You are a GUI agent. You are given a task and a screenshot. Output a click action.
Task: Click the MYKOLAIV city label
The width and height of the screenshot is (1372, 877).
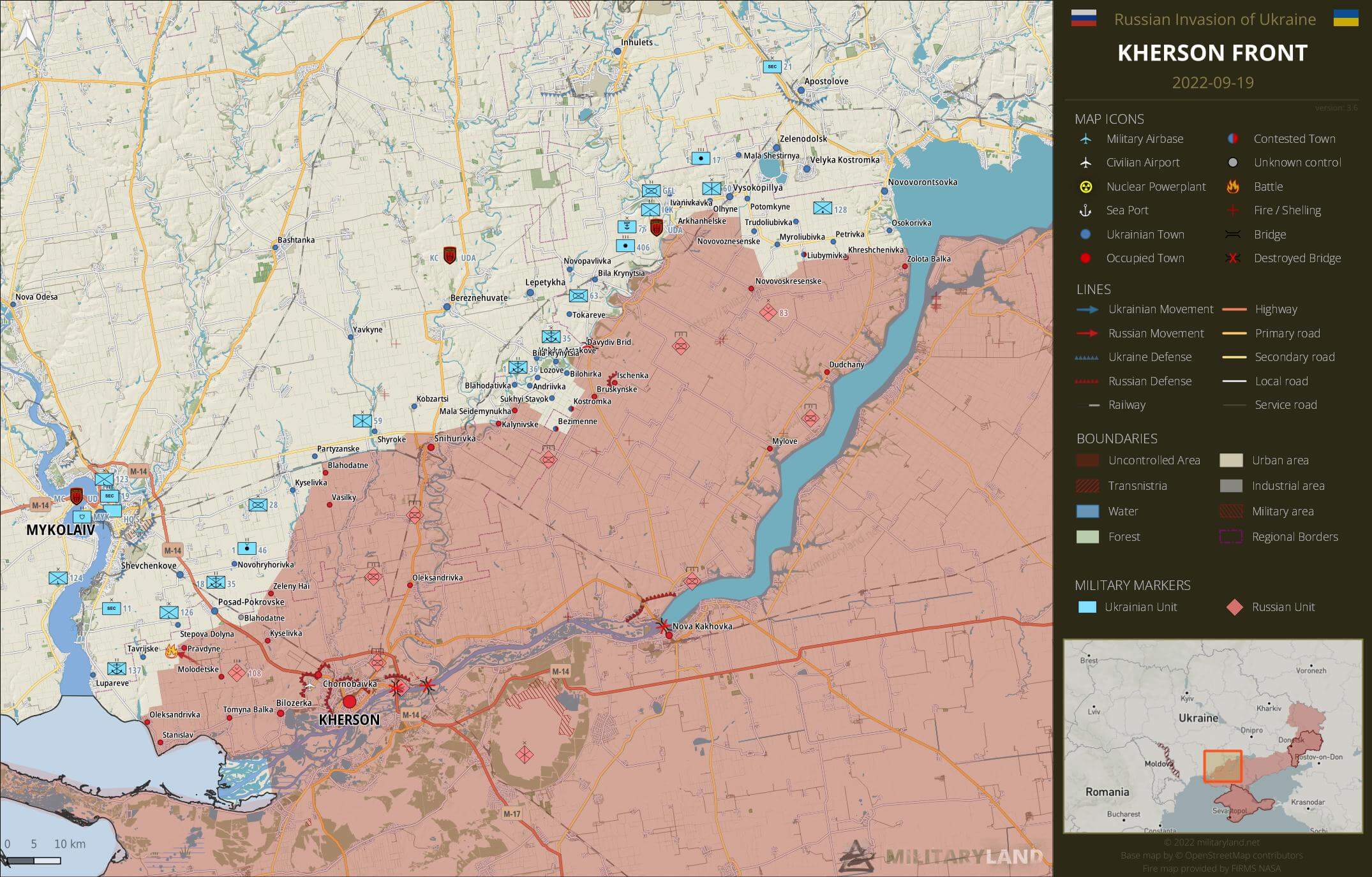point(60,530)
